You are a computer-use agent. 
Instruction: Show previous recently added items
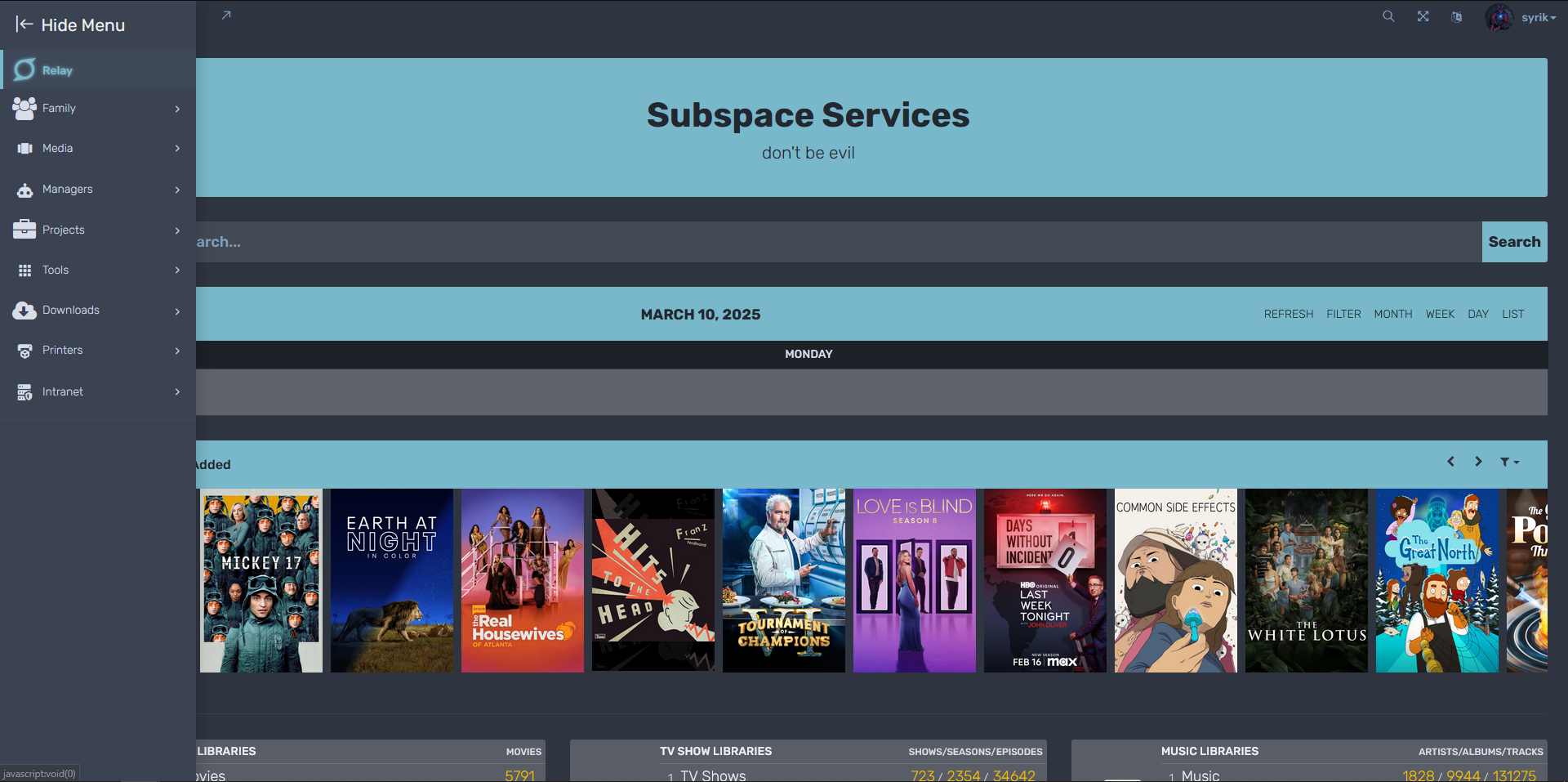coord(1450,462)
